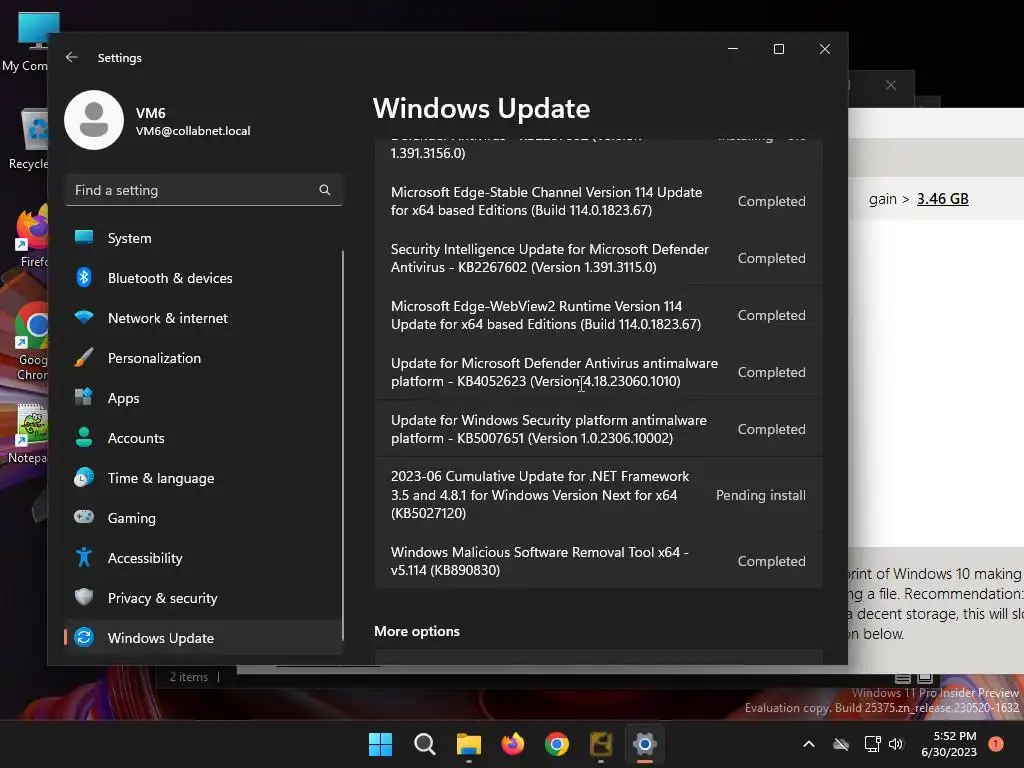Select Apps in sidebar
The image size is (1024, 768).
[x=203, y=398]
